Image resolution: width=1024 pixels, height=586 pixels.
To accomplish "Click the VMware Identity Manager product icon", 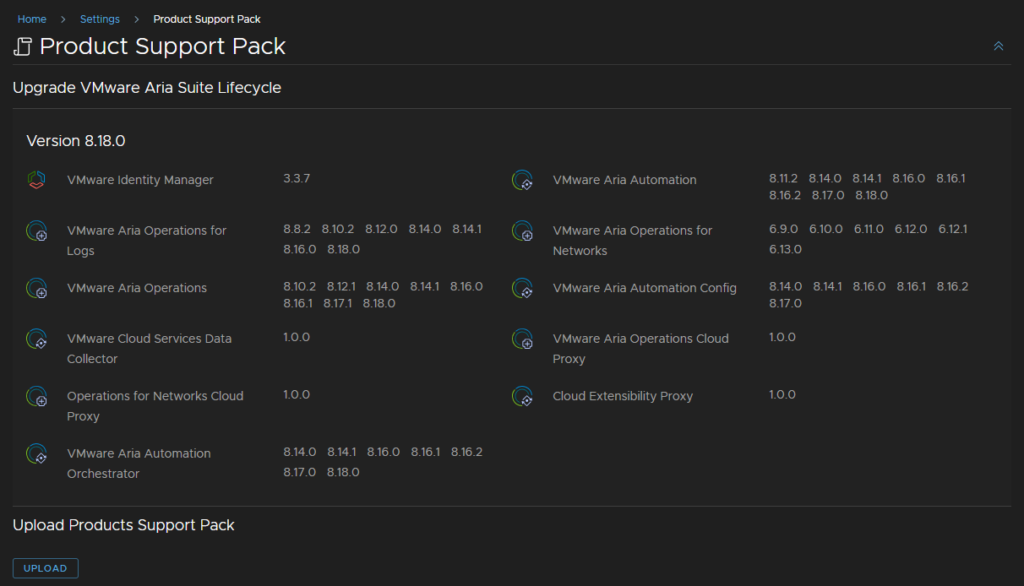I will [x=37, y=180].
